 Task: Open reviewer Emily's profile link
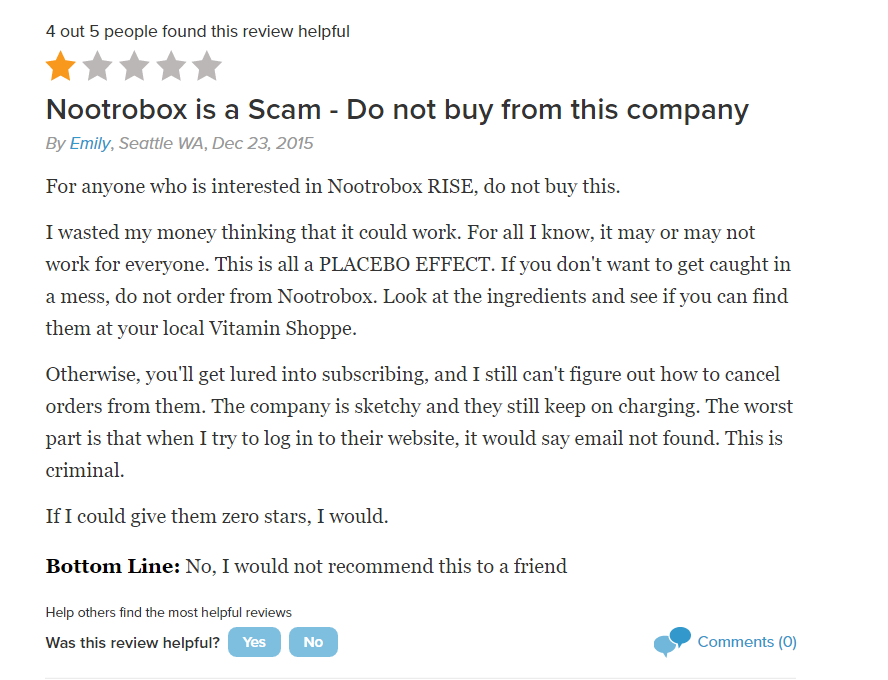point(90,143)
